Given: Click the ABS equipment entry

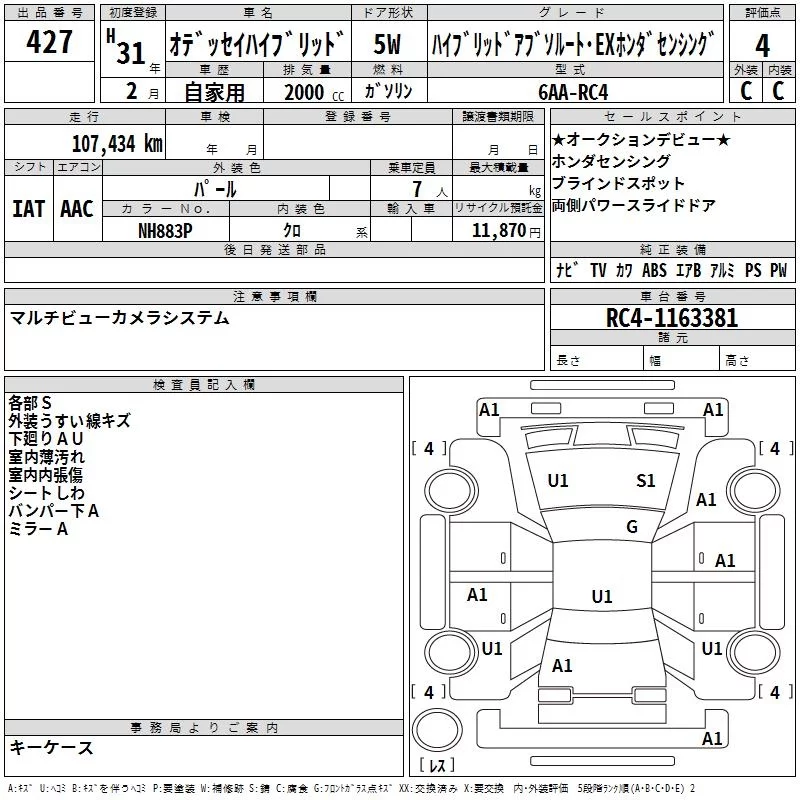Looking at the screenshot, I should point(654,270).
